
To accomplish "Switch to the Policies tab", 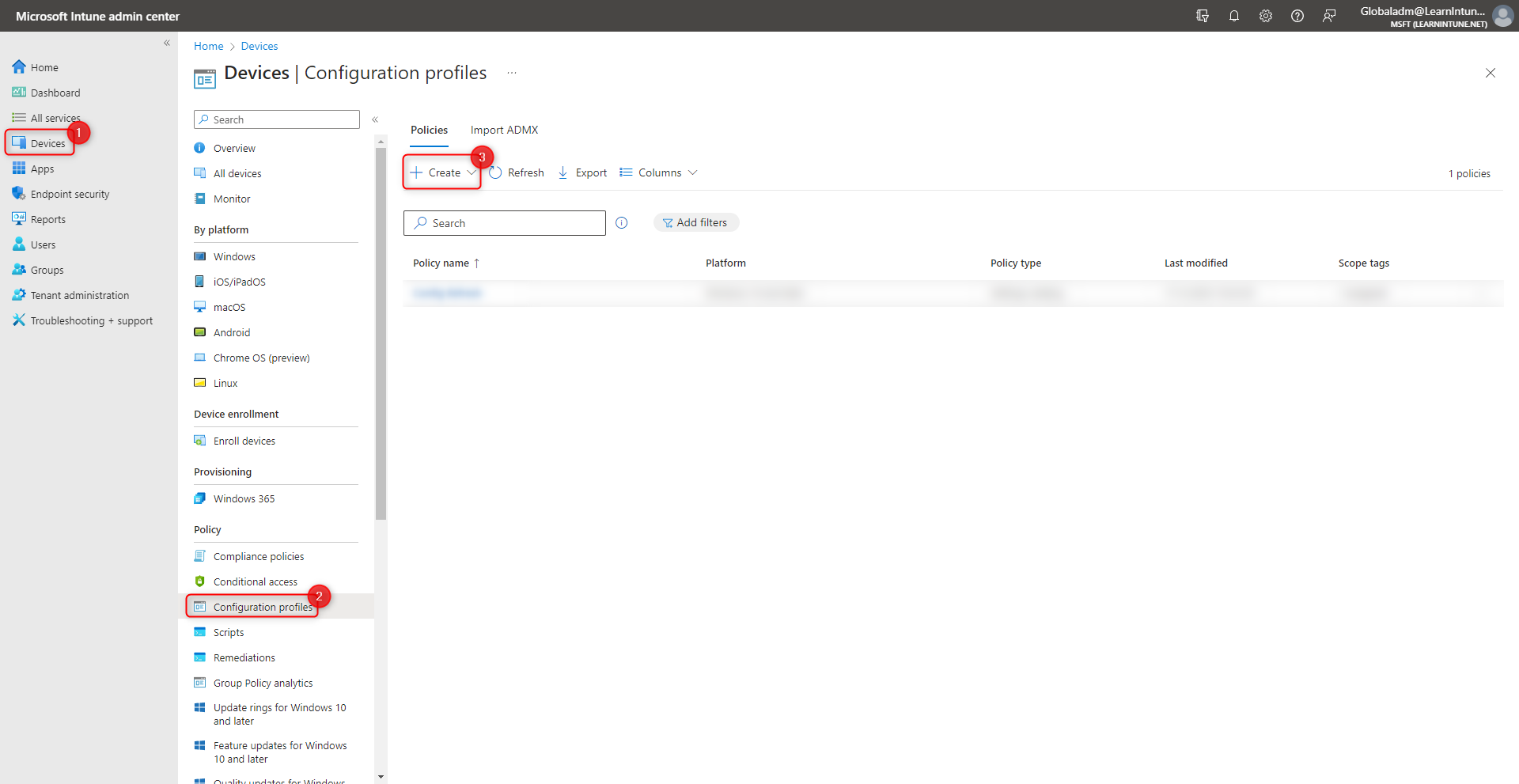I will click(x=429, y=130).
